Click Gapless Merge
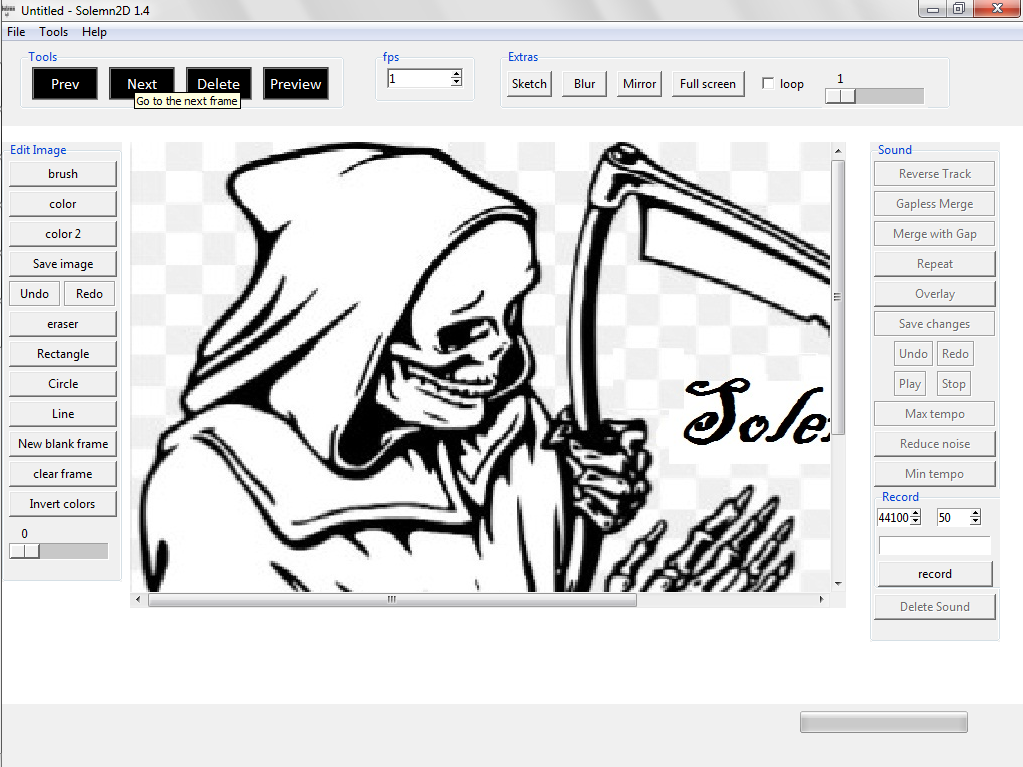Viewport: 1023px width, 767px height. pyautogui.click(x=934, y=204)
